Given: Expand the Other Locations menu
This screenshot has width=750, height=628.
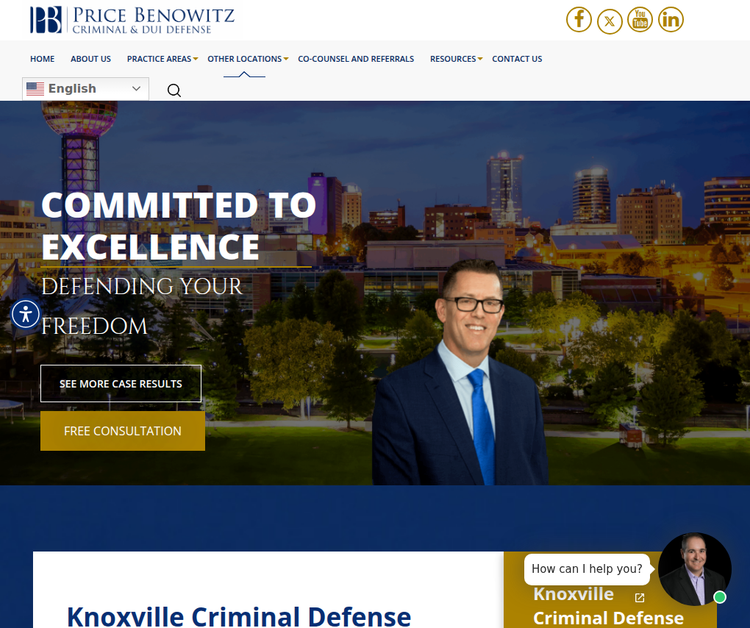Looking at the screenshot, I should (x=247, y=59).
